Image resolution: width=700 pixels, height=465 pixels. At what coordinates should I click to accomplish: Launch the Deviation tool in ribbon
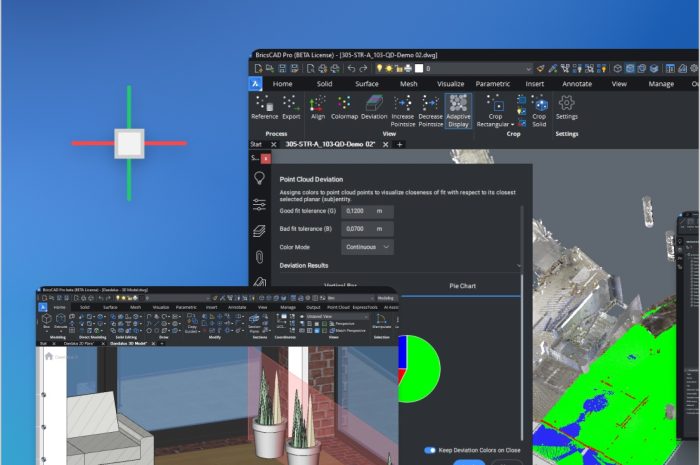[x=374, y=107]
